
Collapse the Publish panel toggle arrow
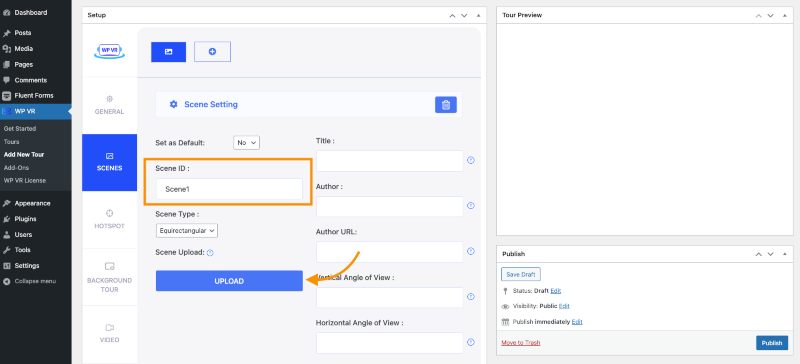(784, 254)
